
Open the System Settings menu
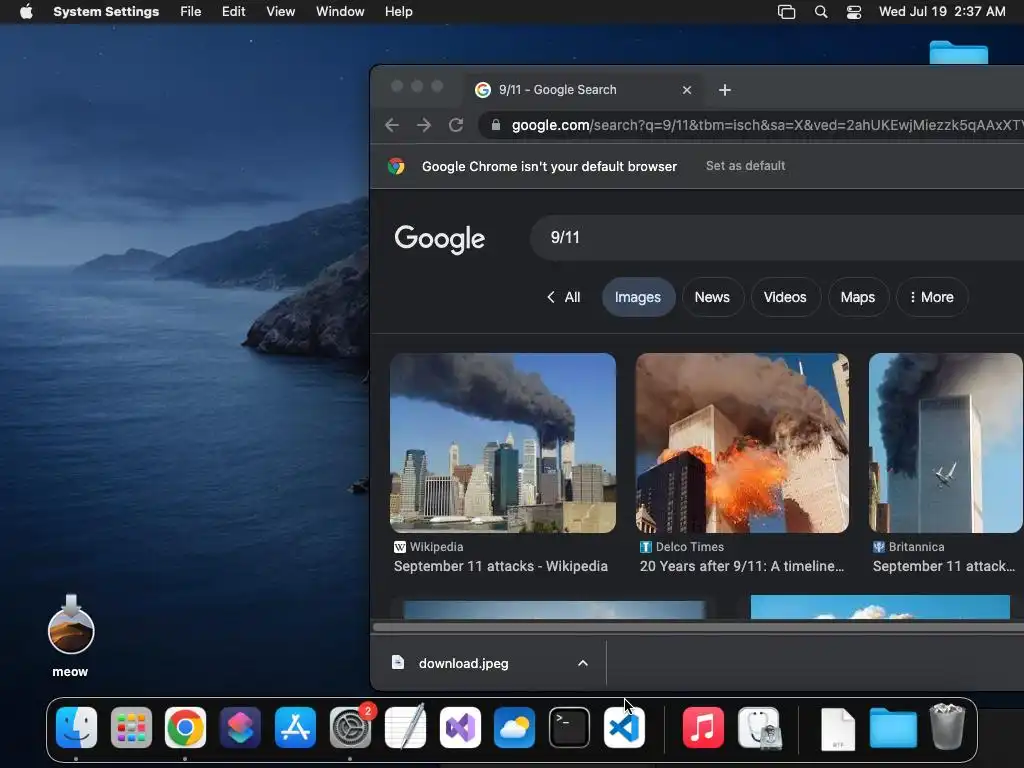pyautogui.click(x=106, y=12)
